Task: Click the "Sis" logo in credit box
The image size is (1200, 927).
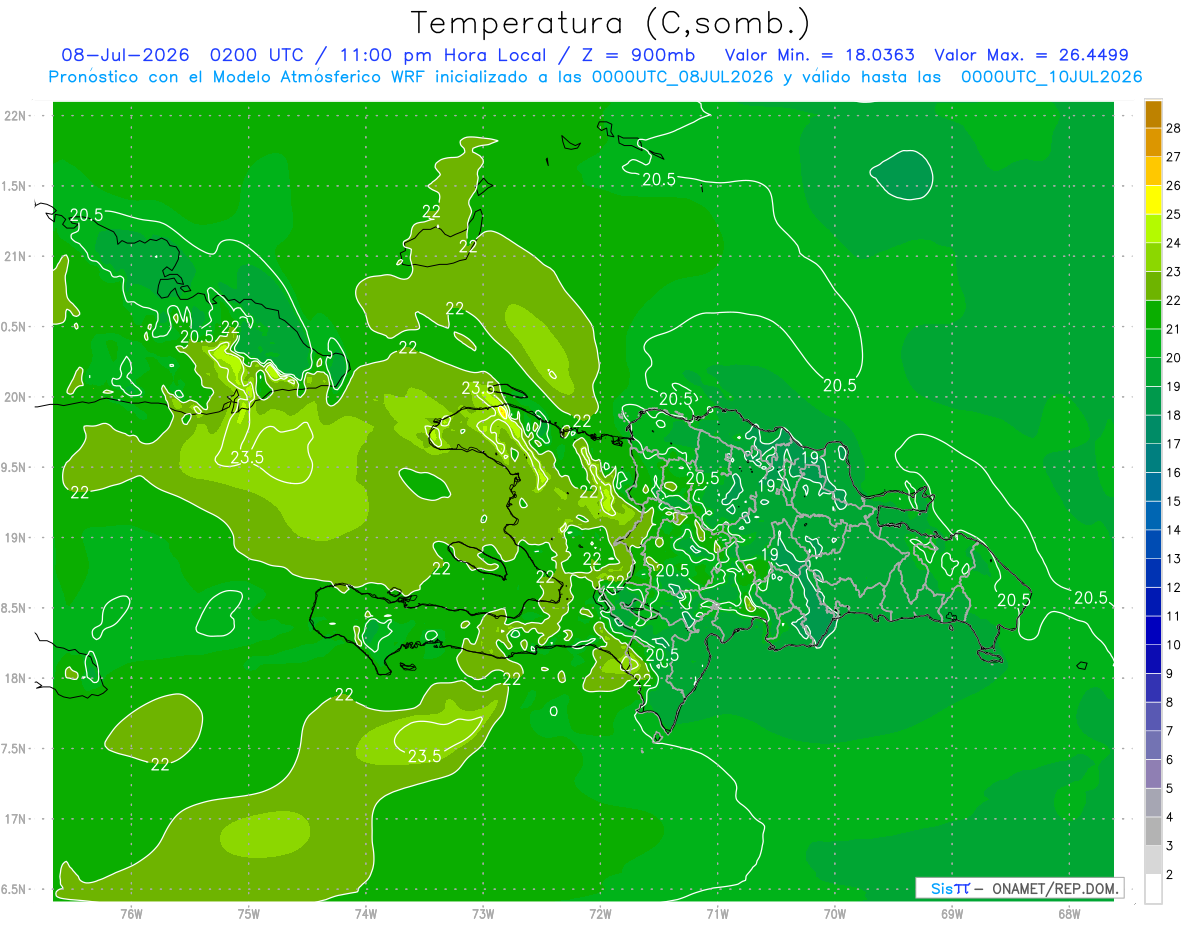Action: coord(941,888)
